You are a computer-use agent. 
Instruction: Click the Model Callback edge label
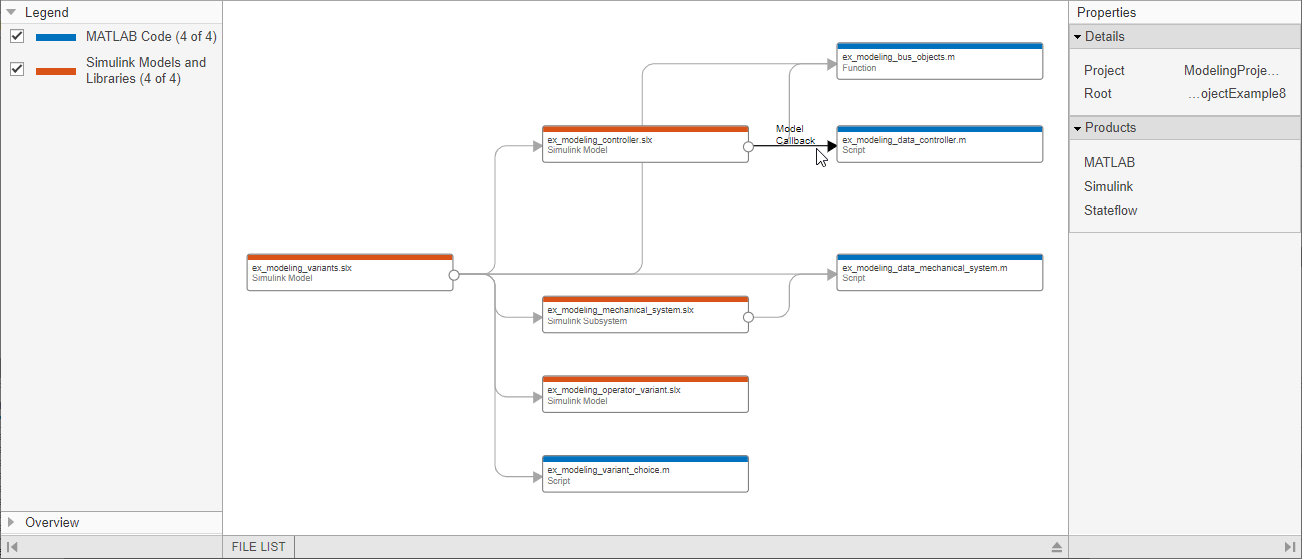[x=795, y=134]
